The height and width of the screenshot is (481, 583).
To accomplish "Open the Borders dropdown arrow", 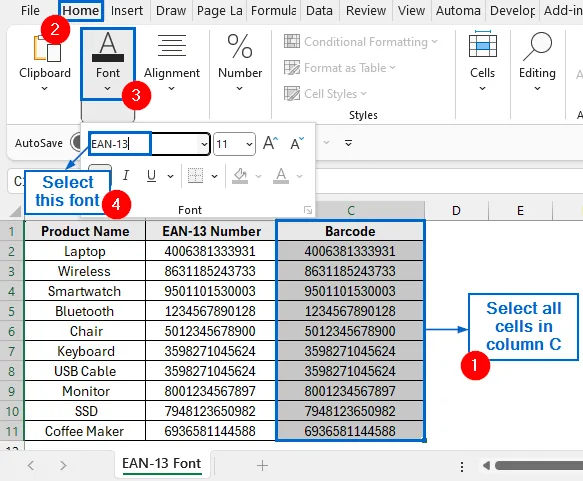I will tap(215, 176).
